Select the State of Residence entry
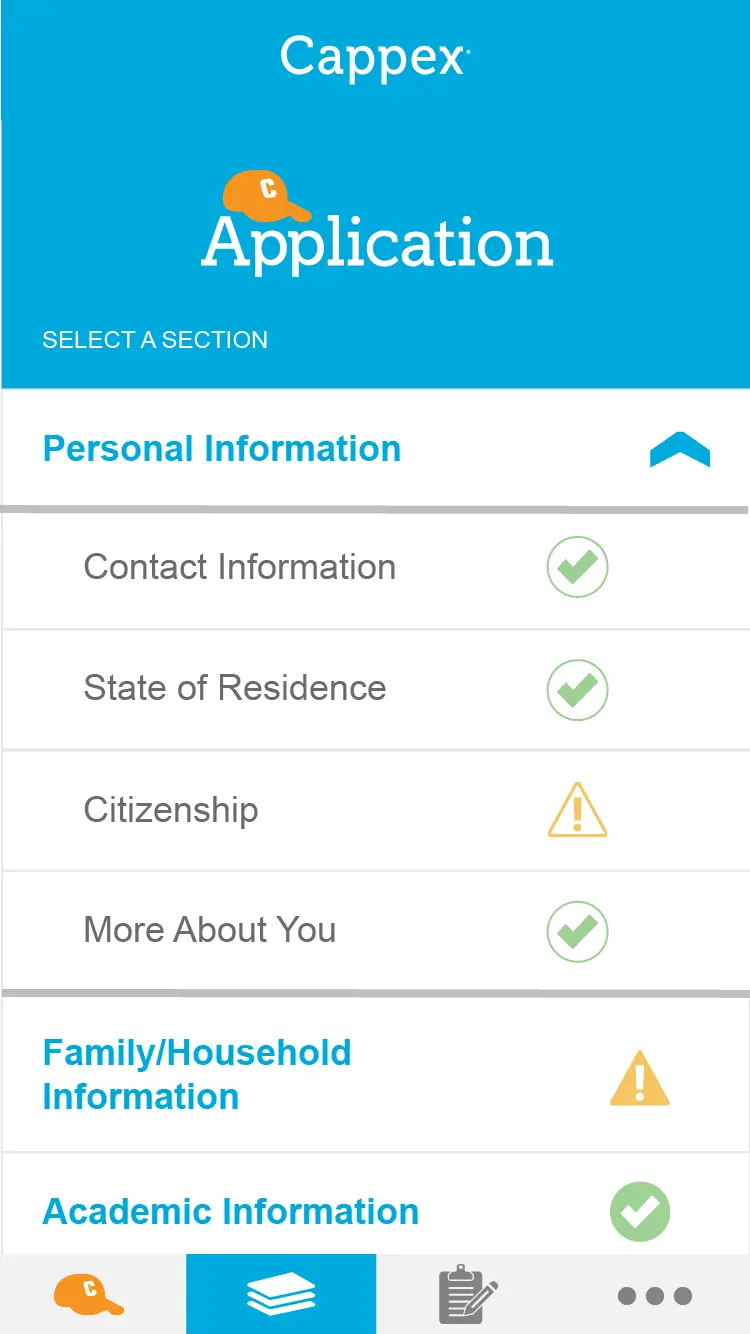The width and height of the screenshot is (750, 1334). [x=235, y=688]
